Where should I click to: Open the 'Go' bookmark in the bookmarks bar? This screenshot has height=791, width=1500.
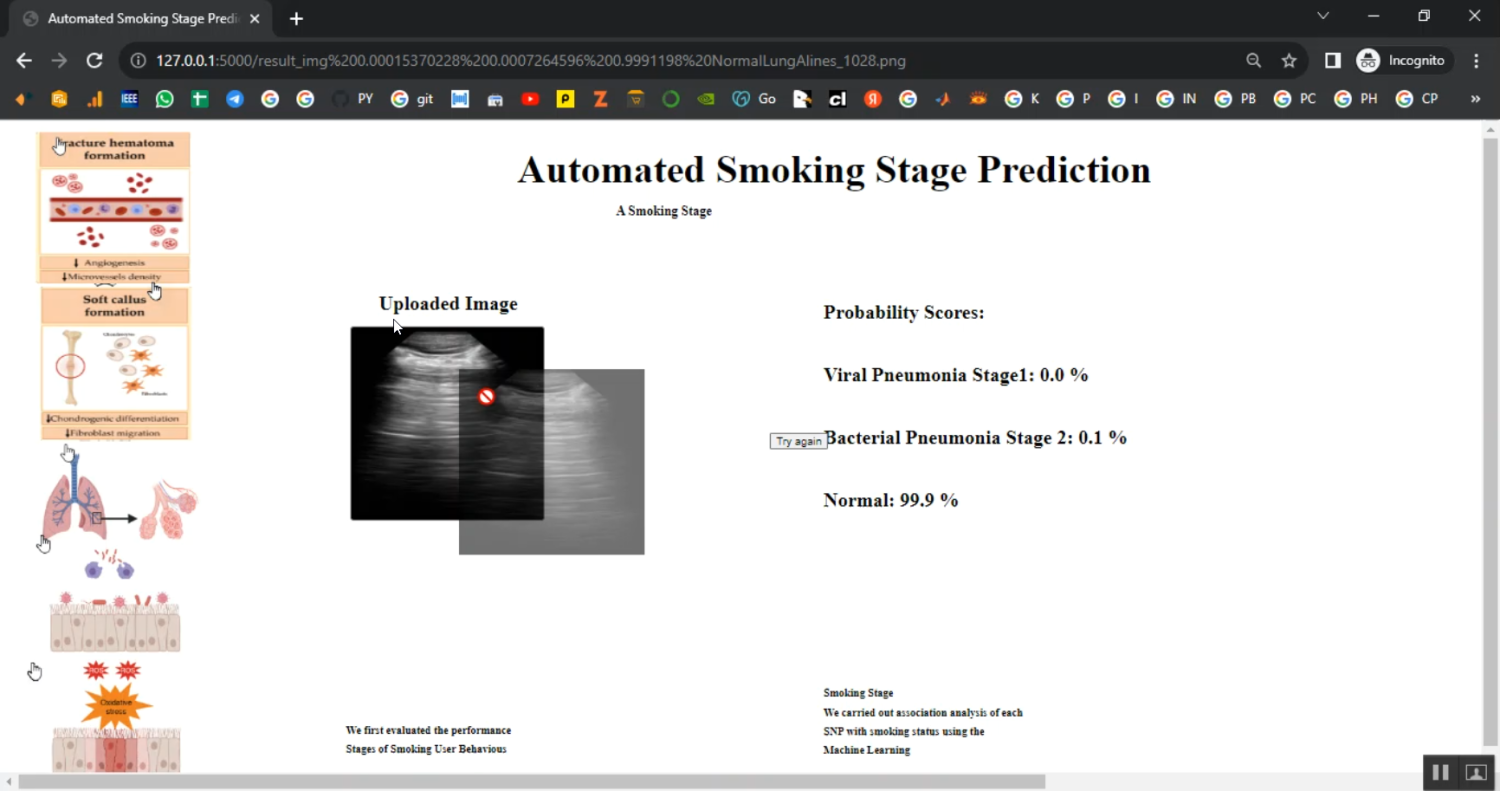pos(752,98)
